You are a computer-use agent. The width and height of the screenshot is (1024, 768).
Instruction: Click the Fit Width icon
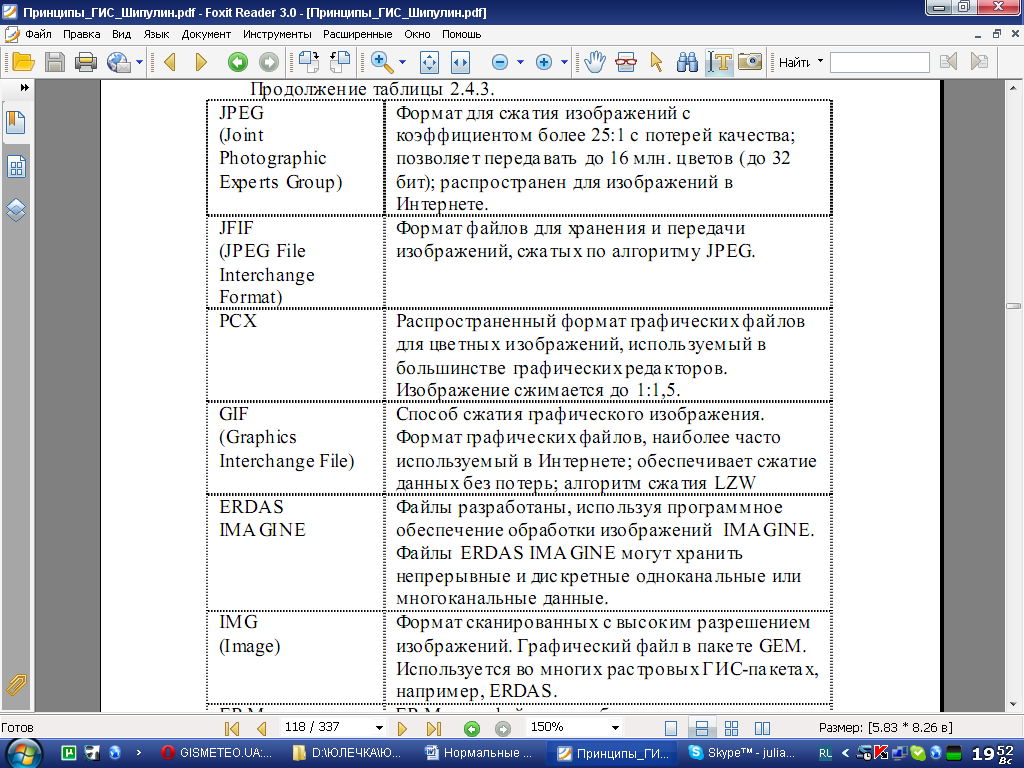[460, 62]
